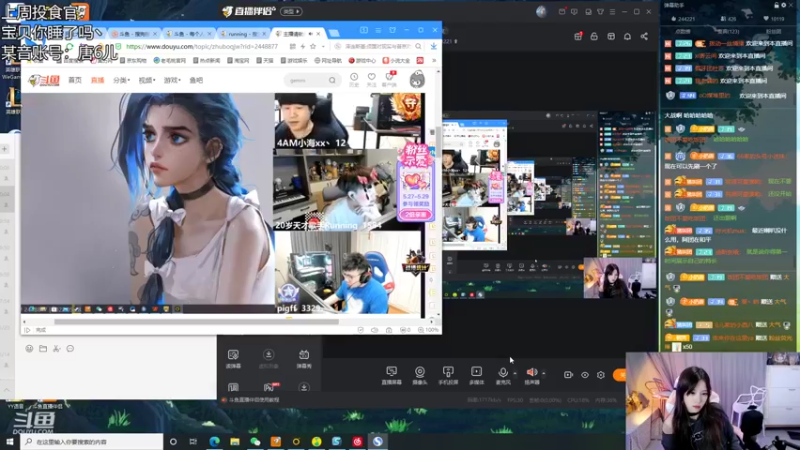Screen dimensions: 800x450
Task: Click the 首页 nav item on Douyu page
Action: click(x=75, y=80)
